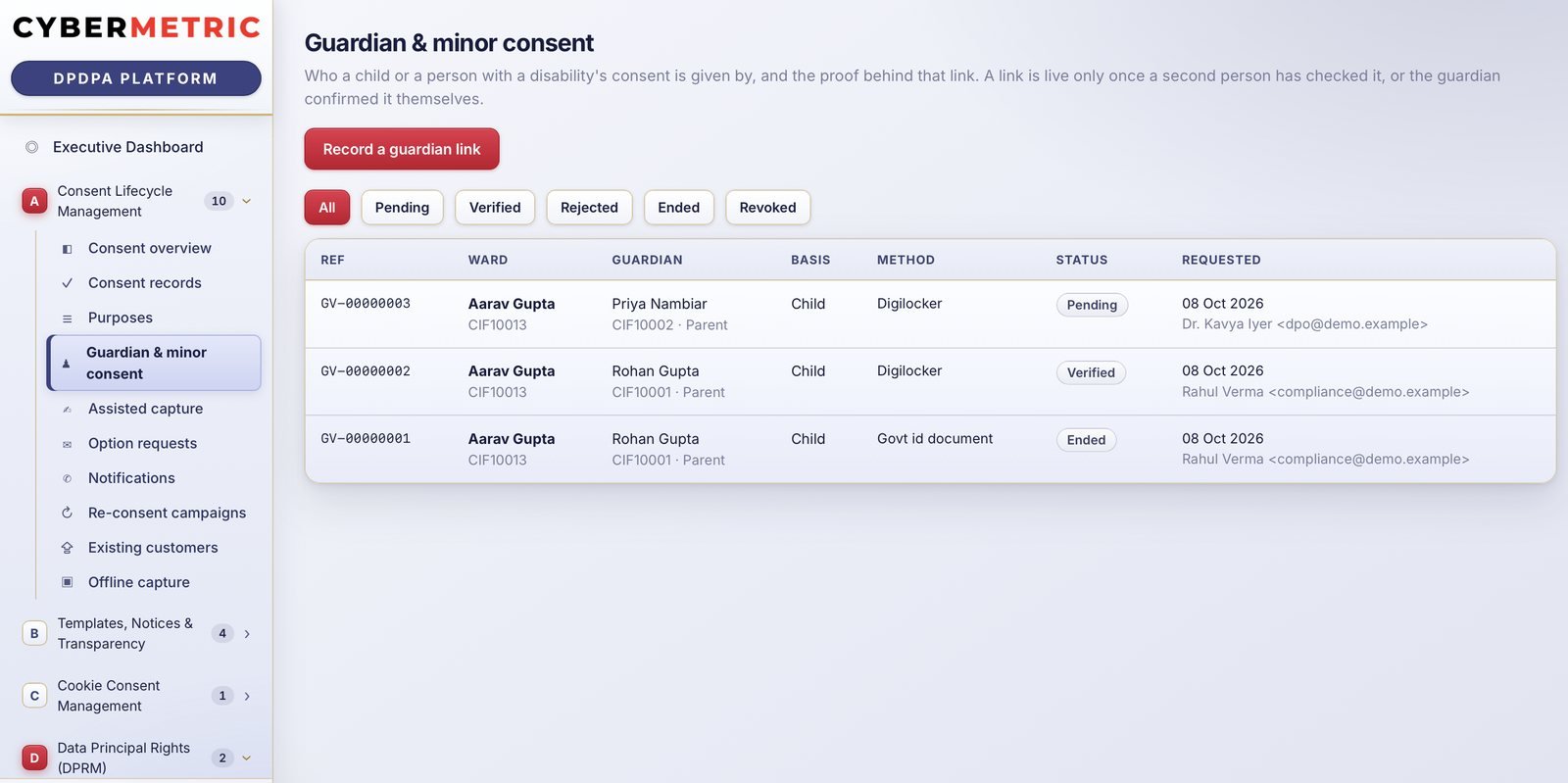Filter the list by Verified
The image size is (1568, 783).
point(495,208)
